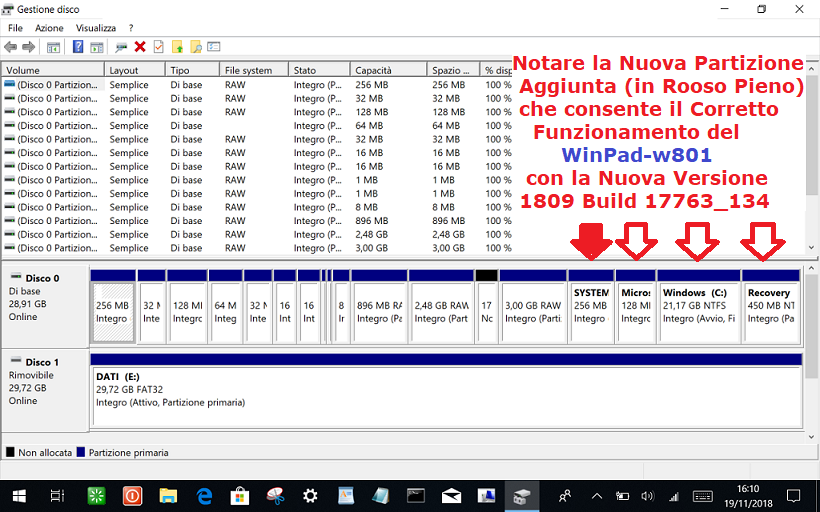Select the SYSTEM 256 MB partition block

[x=591, y=306]
